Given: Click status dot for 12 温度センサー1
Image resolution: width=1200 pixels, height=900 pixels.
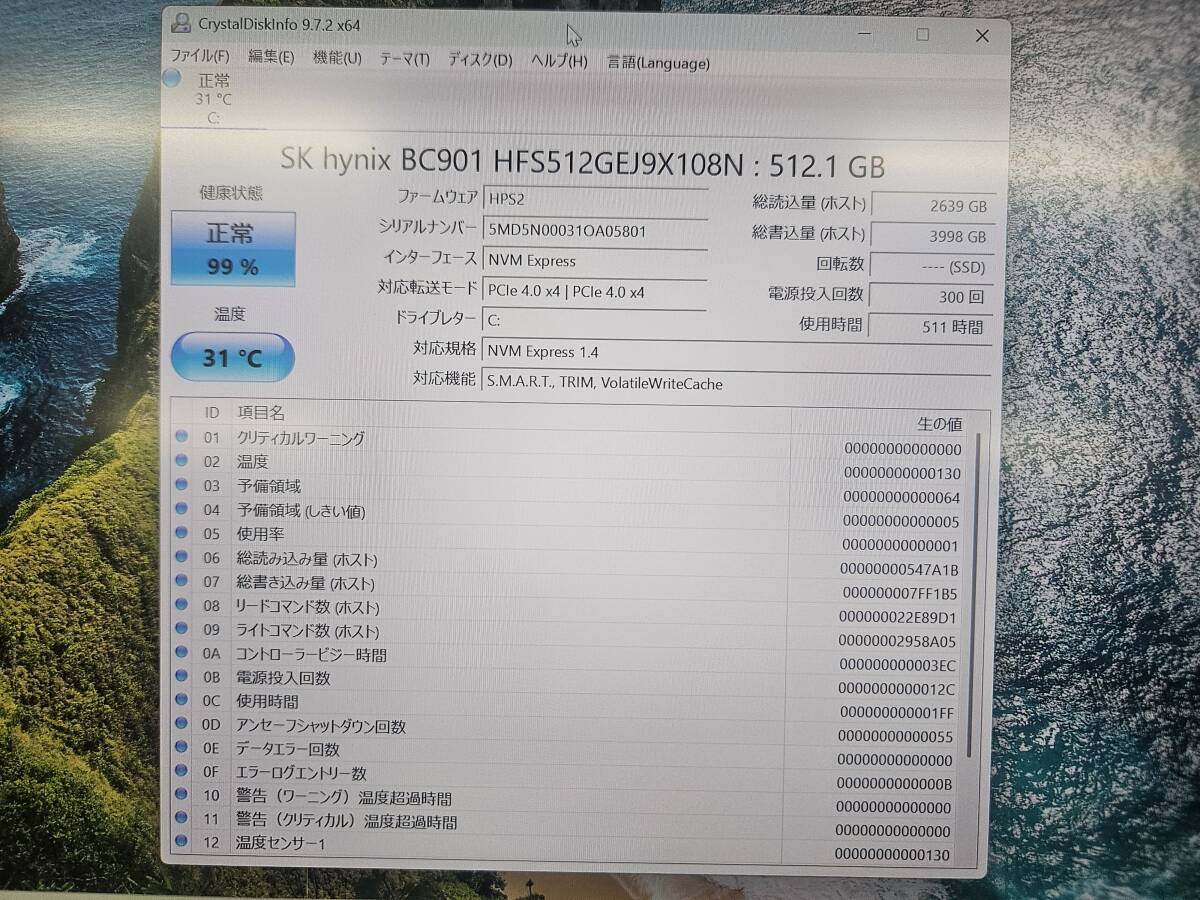Looking at the screenshot, I should click(x=182, y=841).
